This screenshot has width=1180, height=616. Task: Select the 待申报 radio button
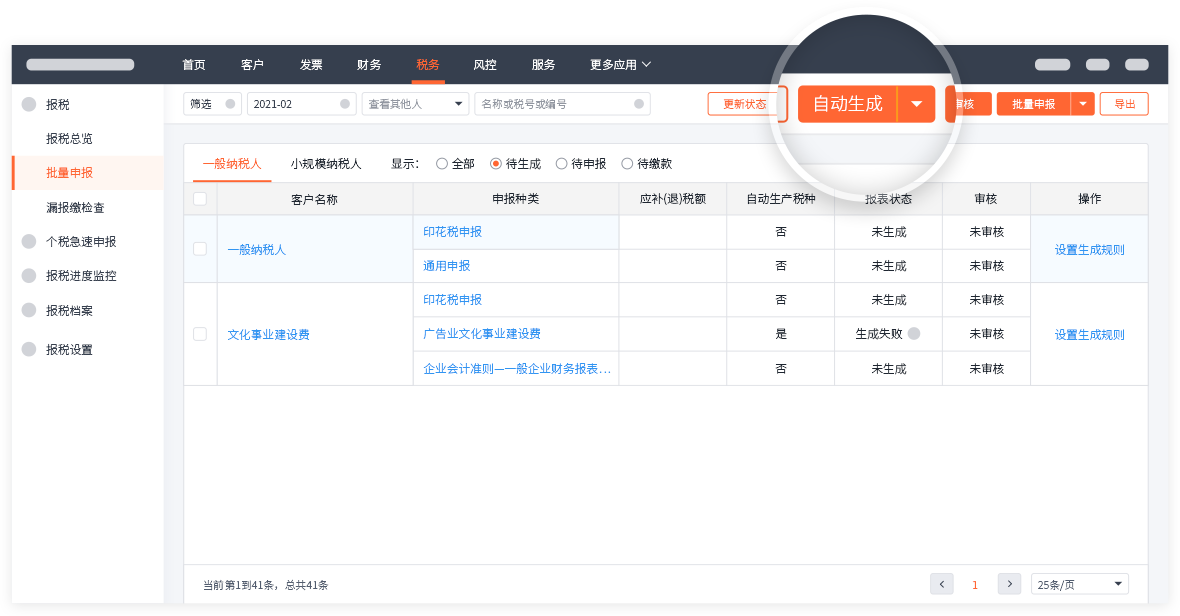(x=561, y=163)
